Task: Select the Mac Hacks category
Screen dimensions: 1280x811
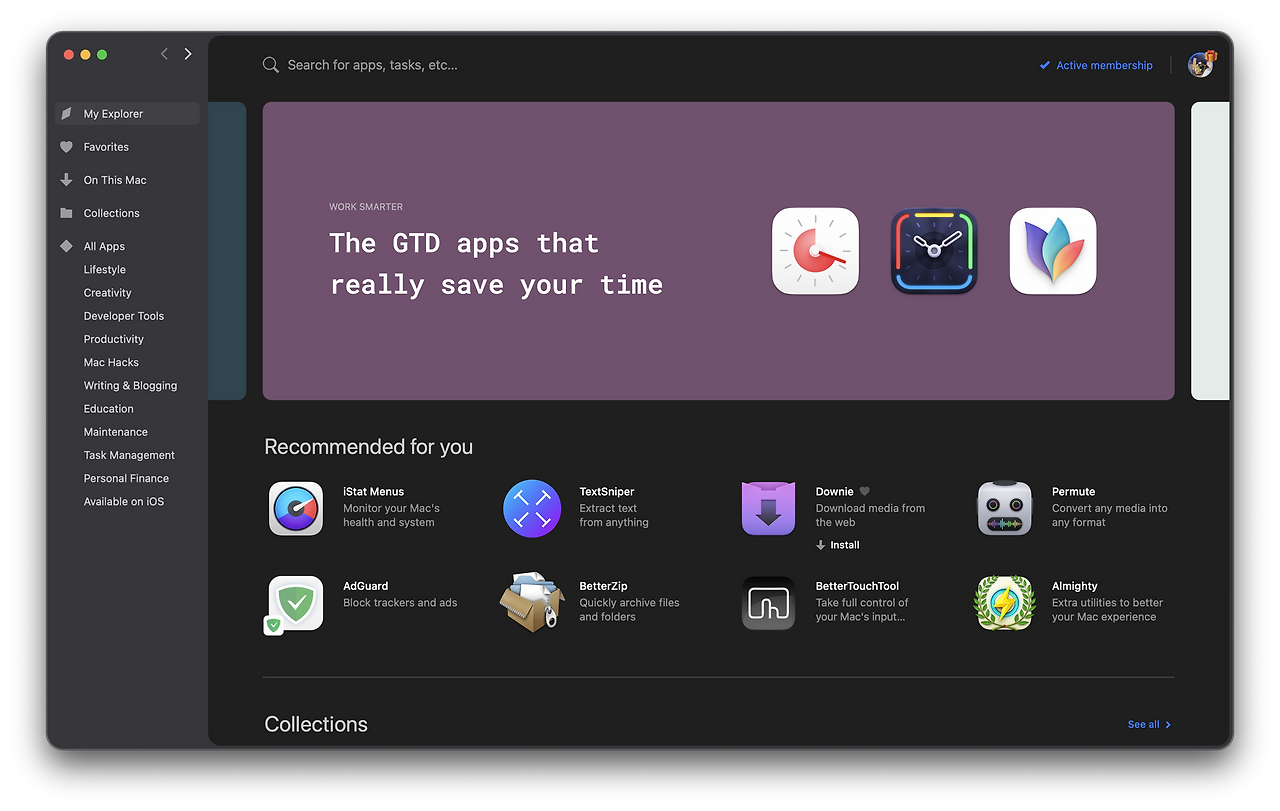Action: [x=111, y=362]
